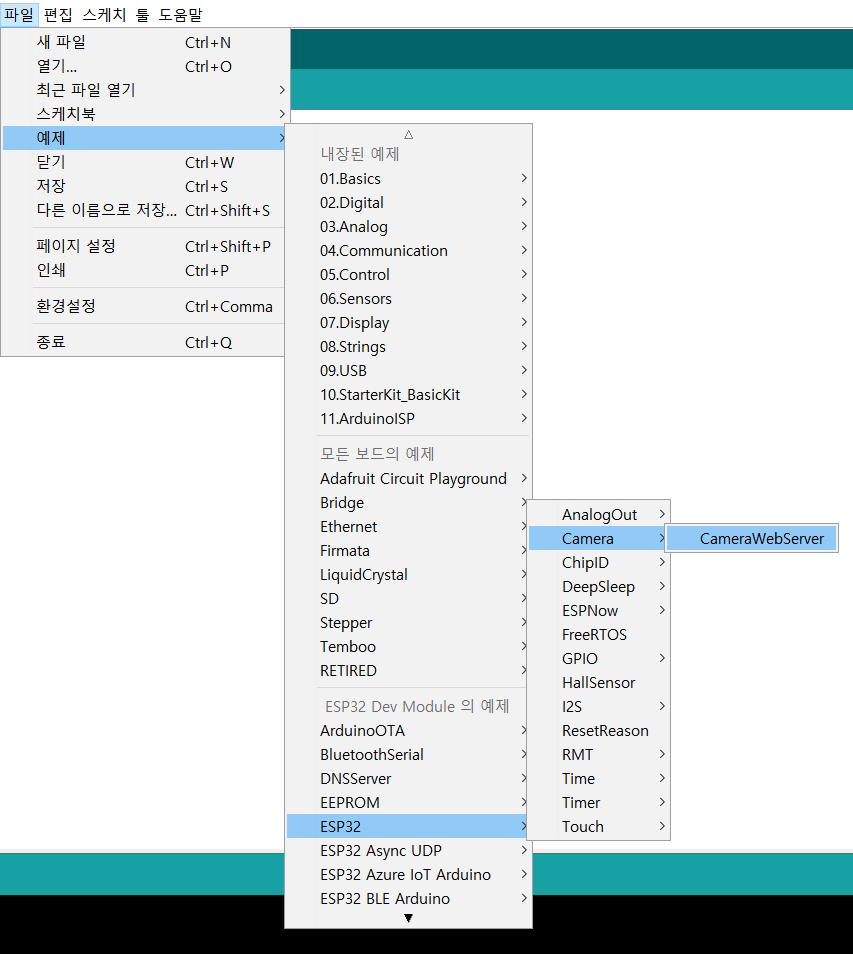
Task: Expand 04.Communication examples
Action: pos(408,250)
